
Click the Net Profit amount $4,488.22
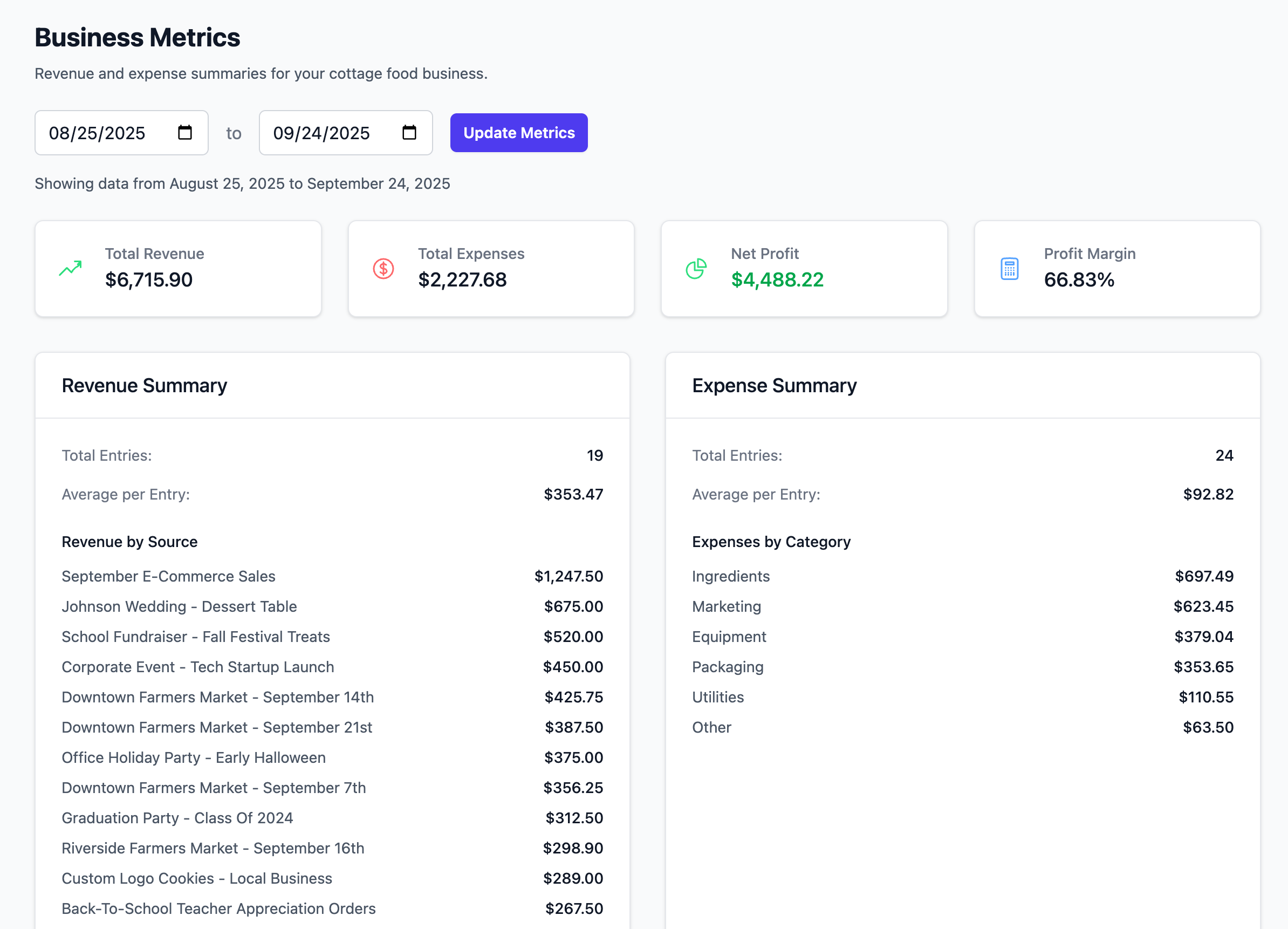[777, 279]
